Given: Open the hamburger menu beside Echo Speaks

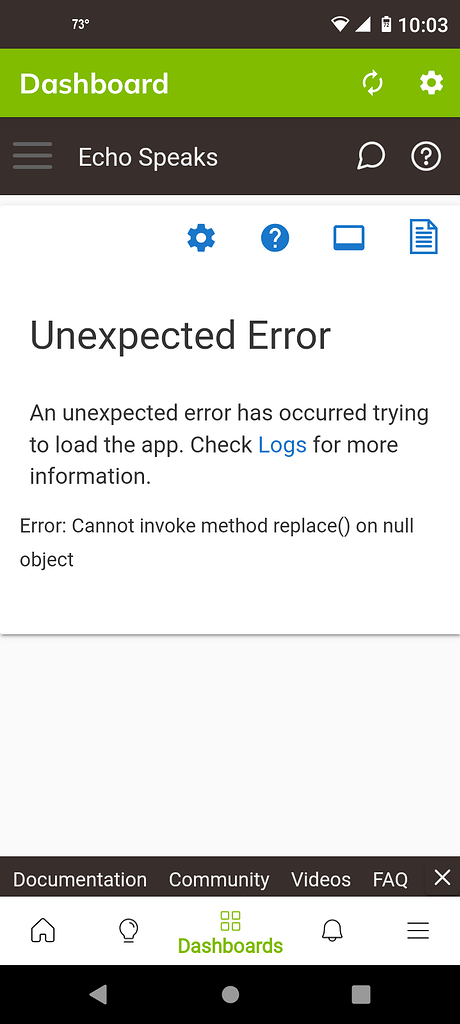Looking at the screenshot, I should pyautogui.click(x=32, y=156).
